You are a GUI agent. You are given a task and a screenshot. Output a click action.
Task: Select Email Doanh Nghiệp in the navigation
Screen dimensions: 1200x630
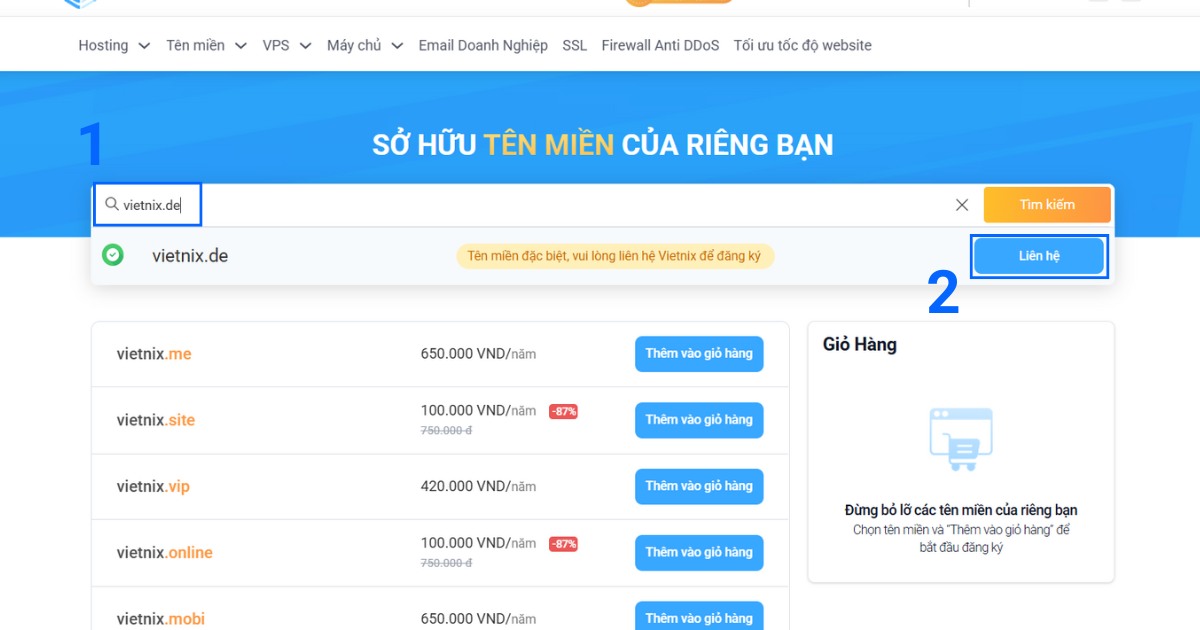pyautogui.click(x=483, y=45)
